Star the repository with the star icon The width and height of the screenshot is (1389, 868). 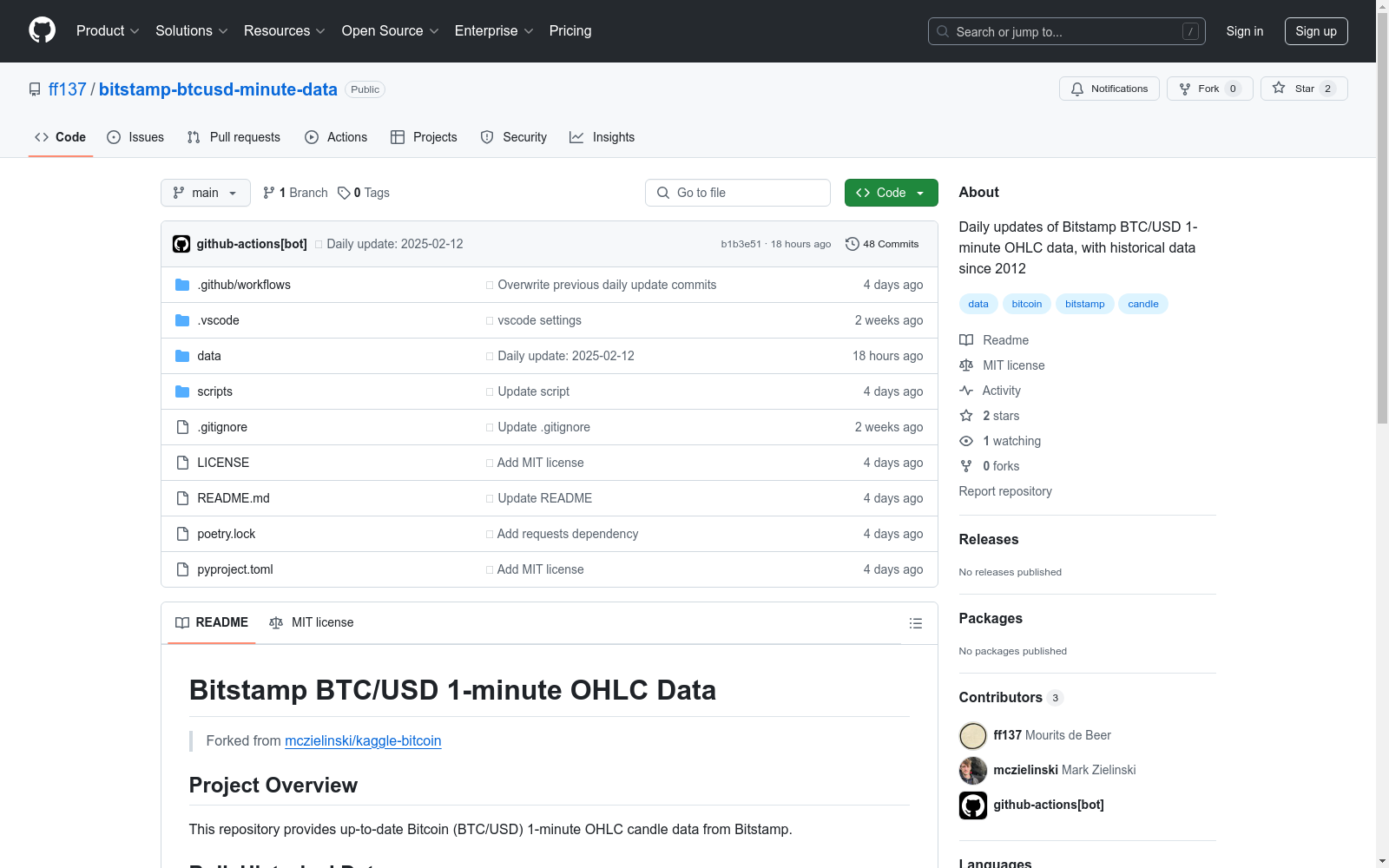coord(1279,88)
